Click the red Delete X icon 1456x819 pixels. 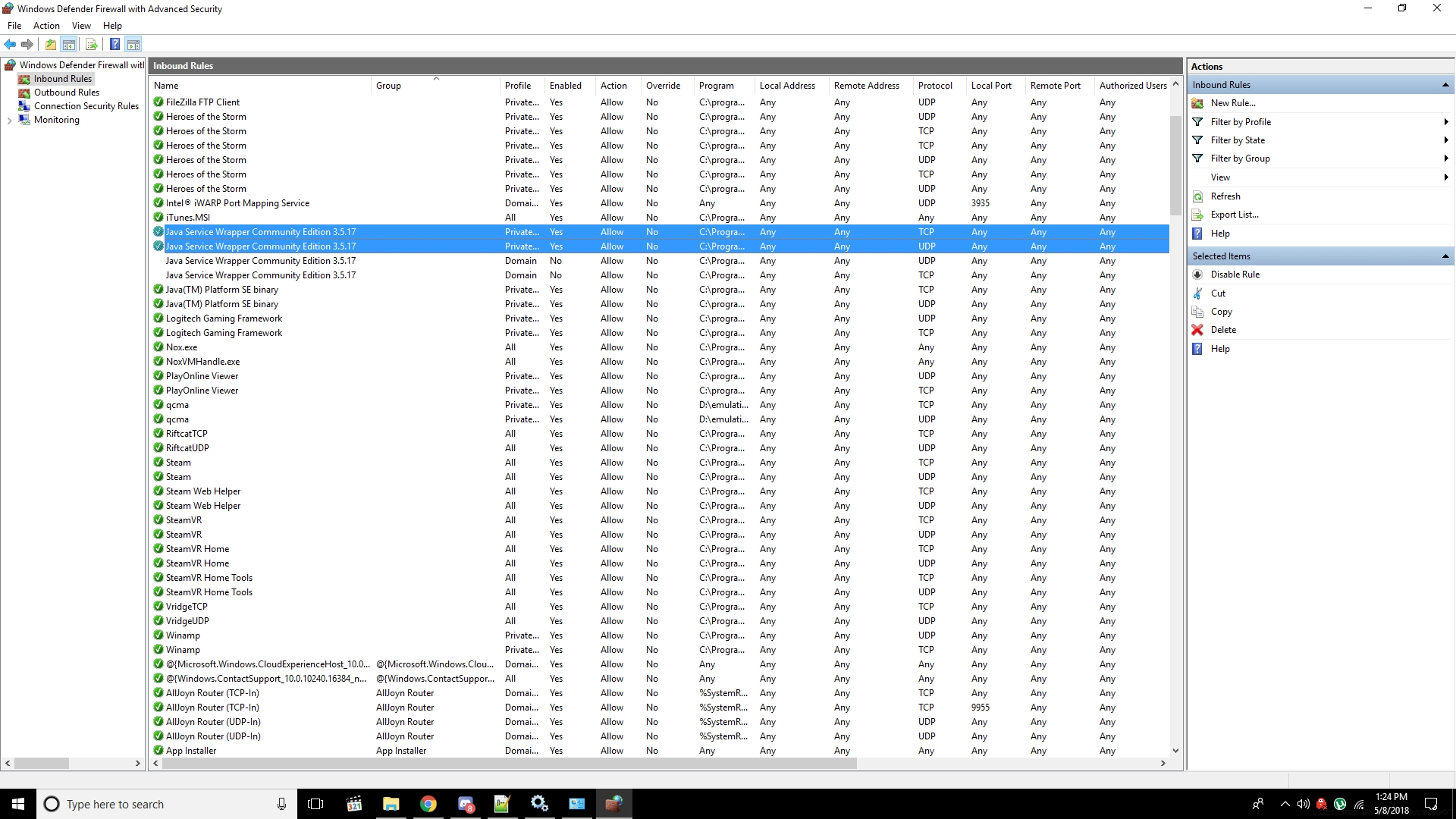(x=1197, y=330)
